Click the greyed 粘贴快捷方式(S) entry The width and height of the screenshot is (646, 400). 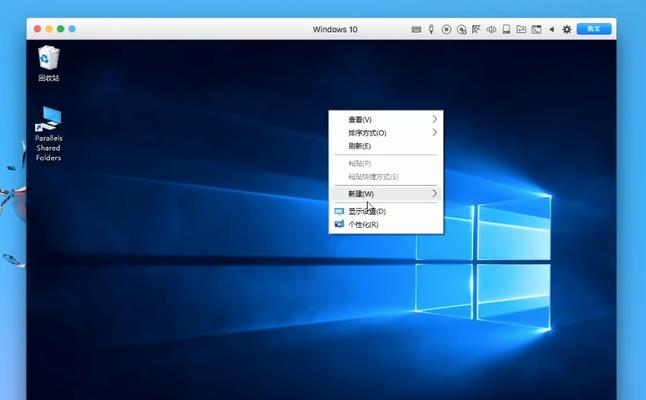tap(386, 177)
